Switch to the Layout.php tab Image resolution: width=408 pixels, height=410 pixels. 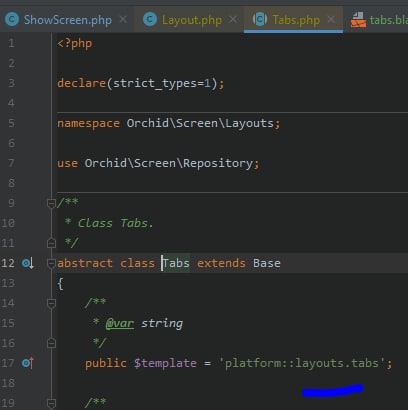point(192,20)
